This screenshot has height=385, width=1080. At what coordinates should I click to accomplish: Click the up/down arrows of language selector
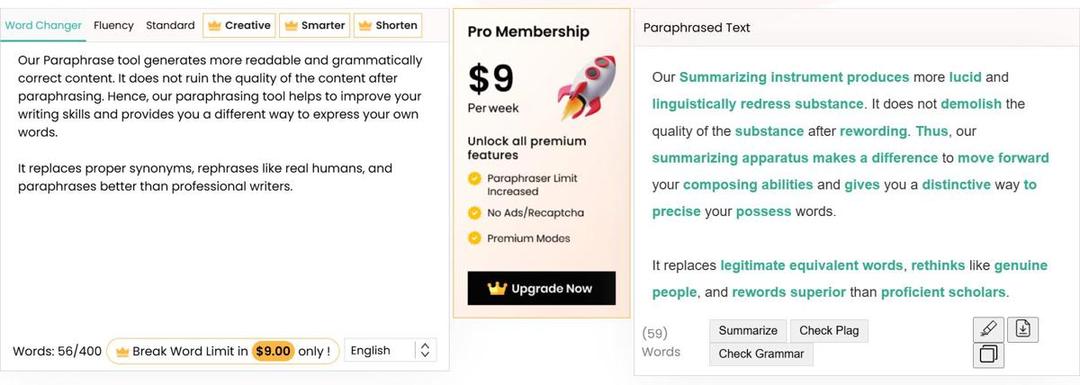tap(425, 351)
